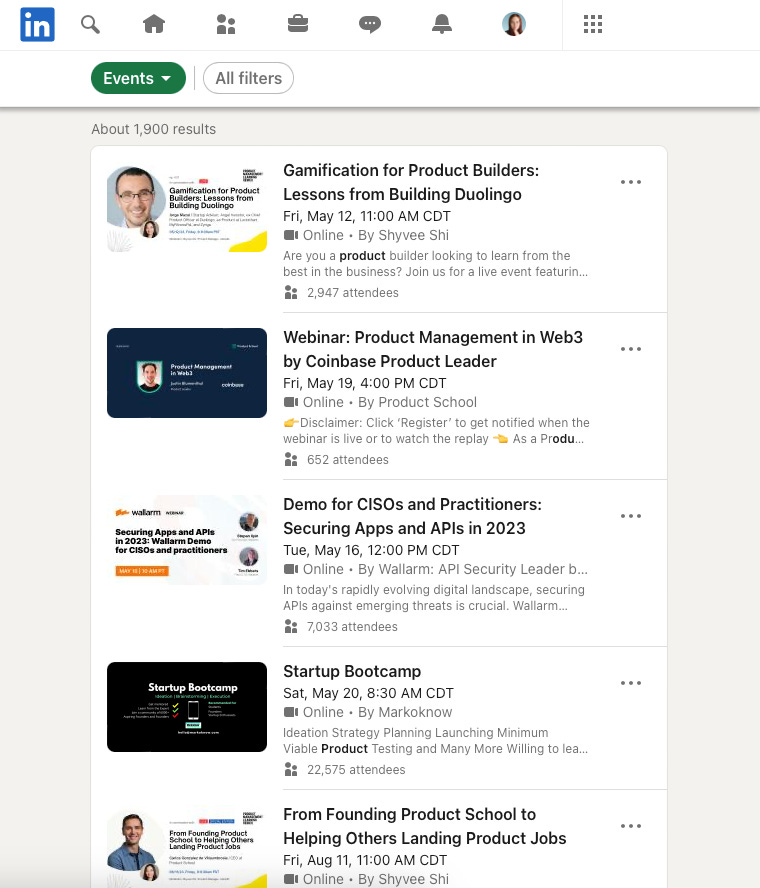
Task: Open more options for Founding Product School event
Action: click(631, 826)
